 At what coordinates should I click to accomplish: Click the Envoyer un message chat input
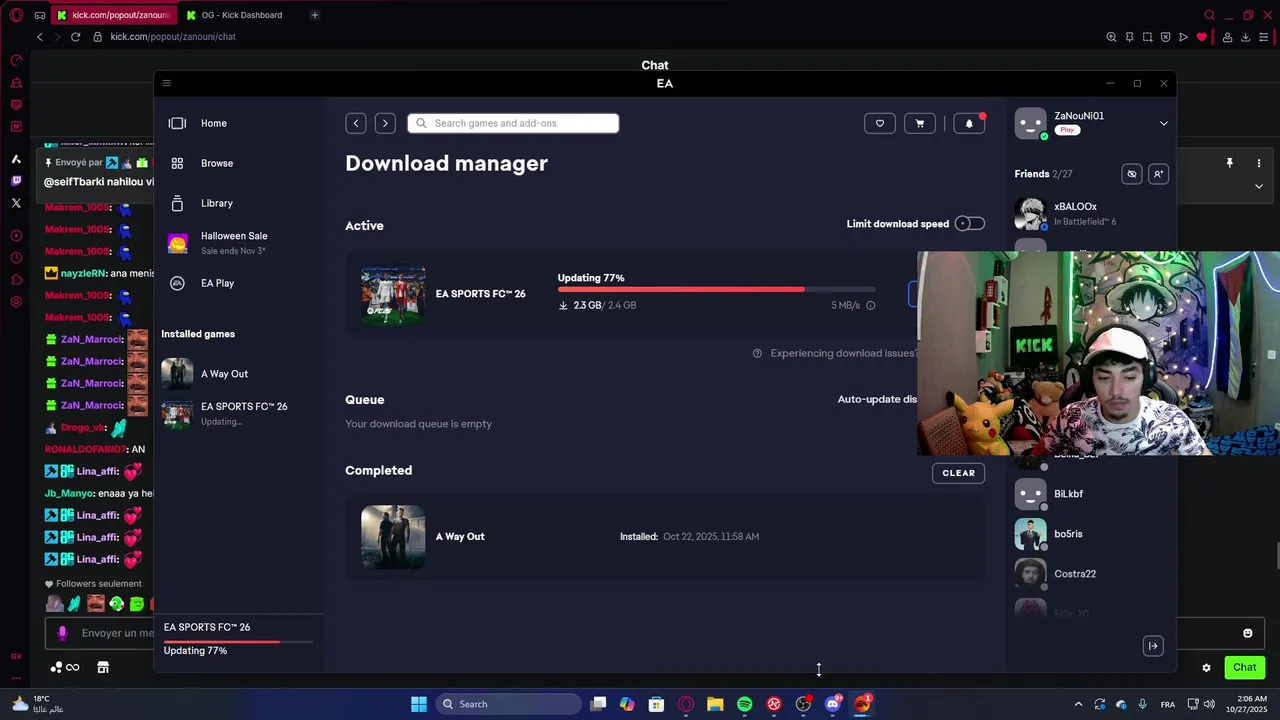point(117,633)
